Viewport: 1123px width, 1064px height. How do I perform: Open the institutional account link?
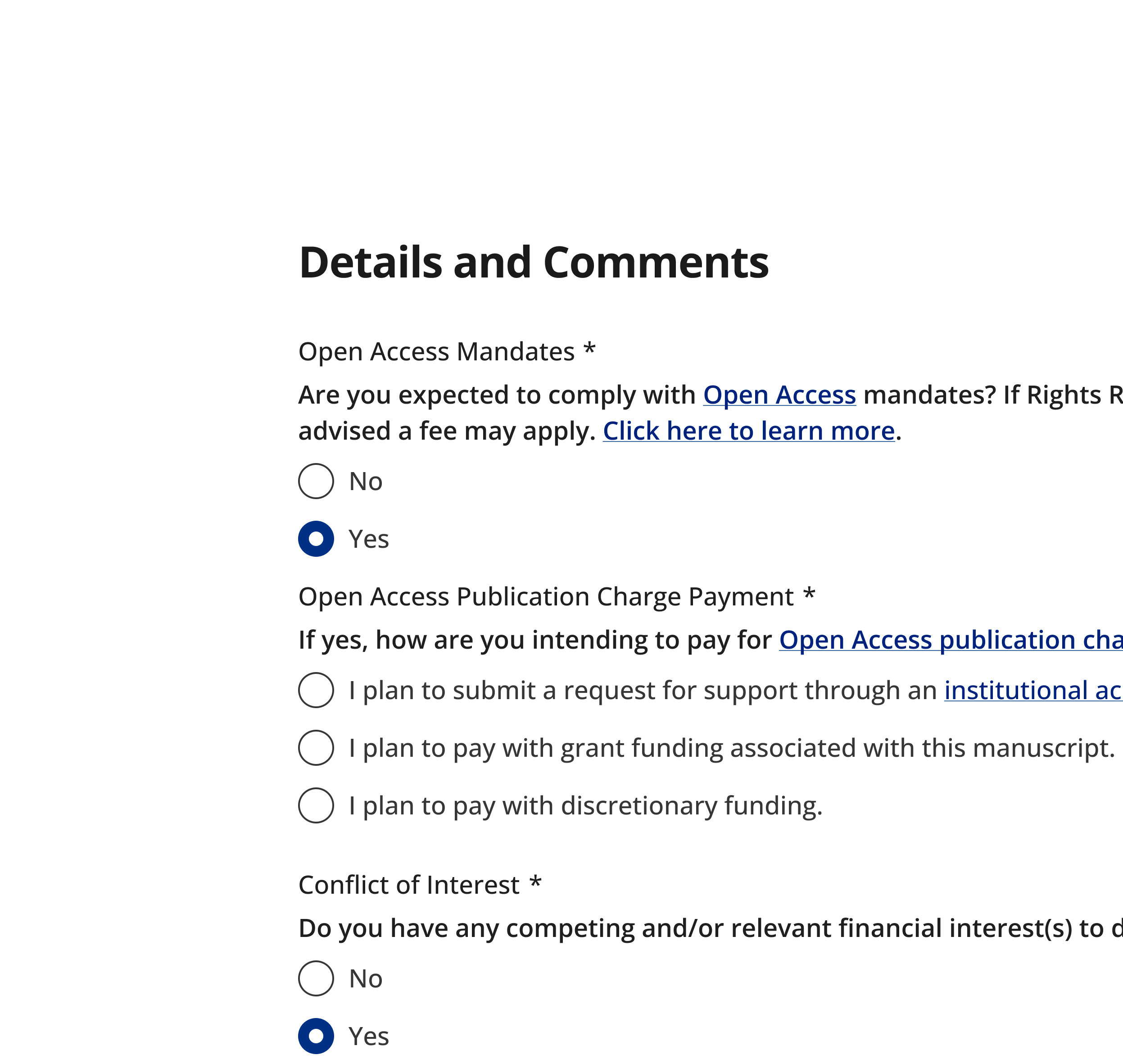(x=1032, y=690)
